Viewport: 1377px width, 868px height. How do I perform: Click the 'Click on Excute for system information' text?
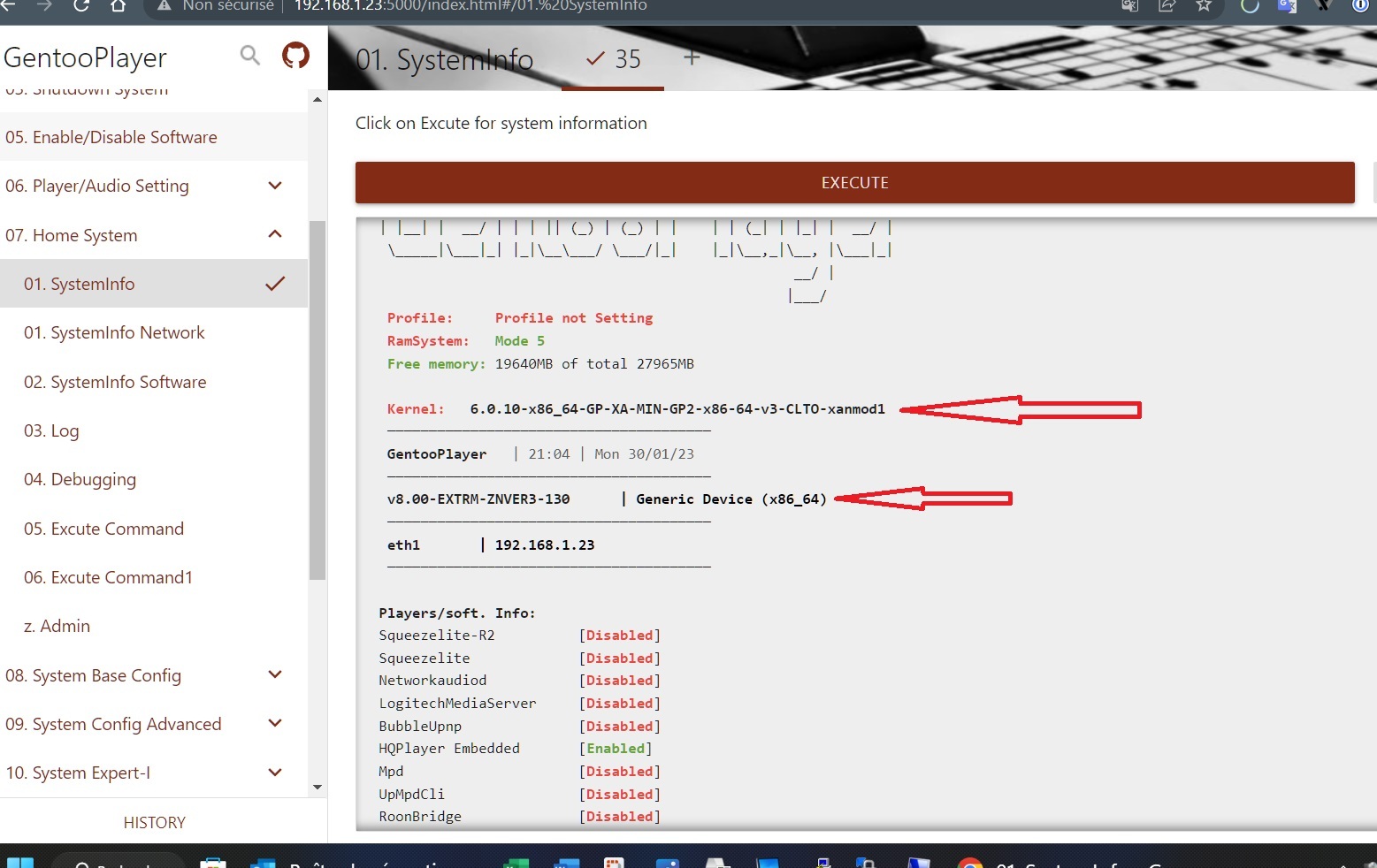tap(501, 123)
